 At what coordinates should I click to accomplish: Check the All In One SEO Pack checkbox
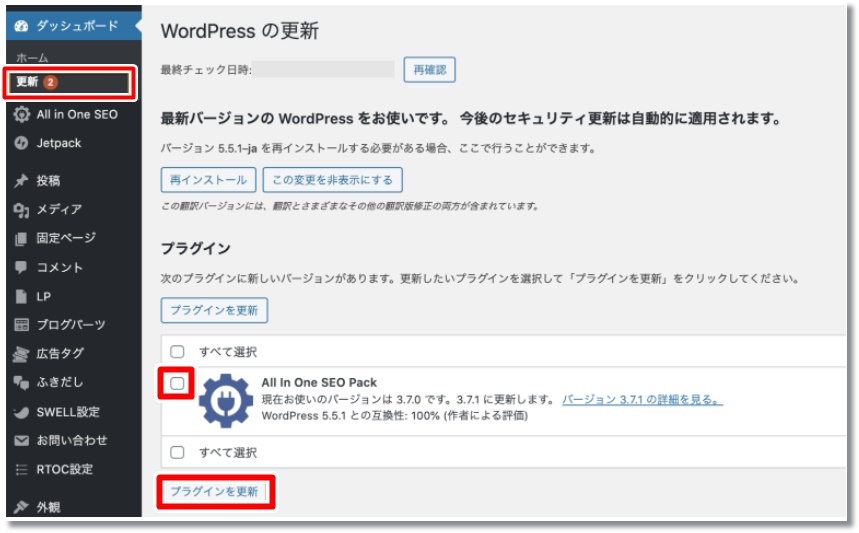(x=177, y=383)
